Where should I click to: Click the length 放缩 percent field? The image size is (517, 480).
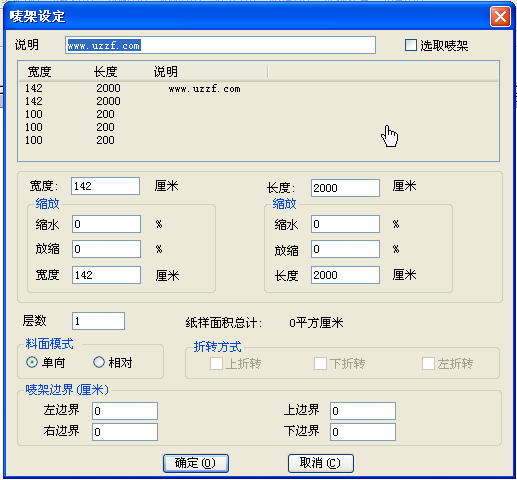[345, 249]
